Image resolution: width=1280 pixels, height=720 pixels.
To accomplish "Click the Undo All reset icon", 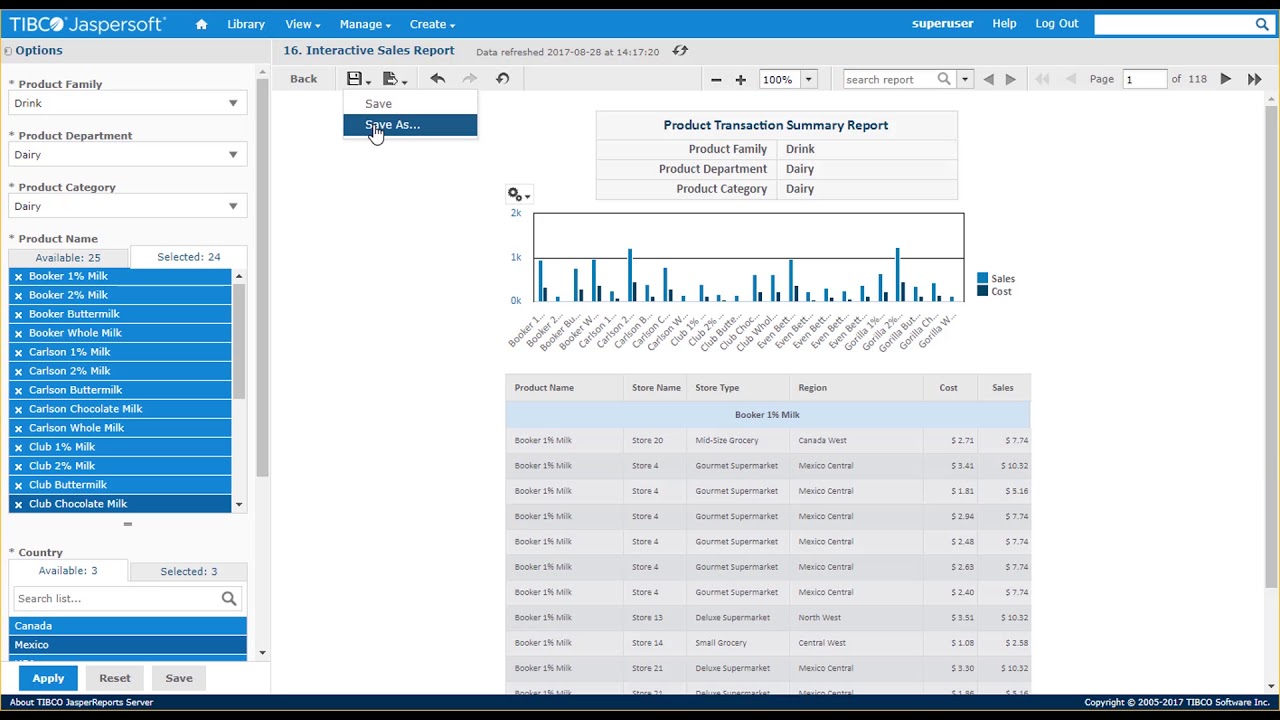I will click(502, 79).
